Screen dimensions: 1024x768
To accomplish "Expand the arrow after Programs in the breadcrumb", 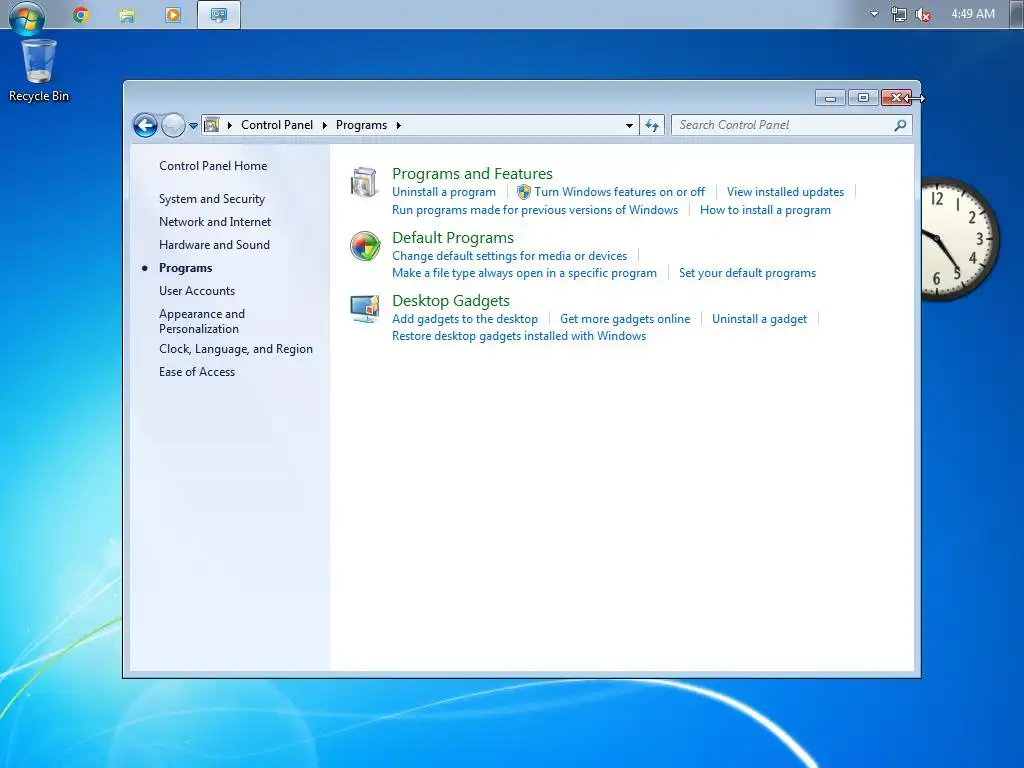I will coord(398,125).
